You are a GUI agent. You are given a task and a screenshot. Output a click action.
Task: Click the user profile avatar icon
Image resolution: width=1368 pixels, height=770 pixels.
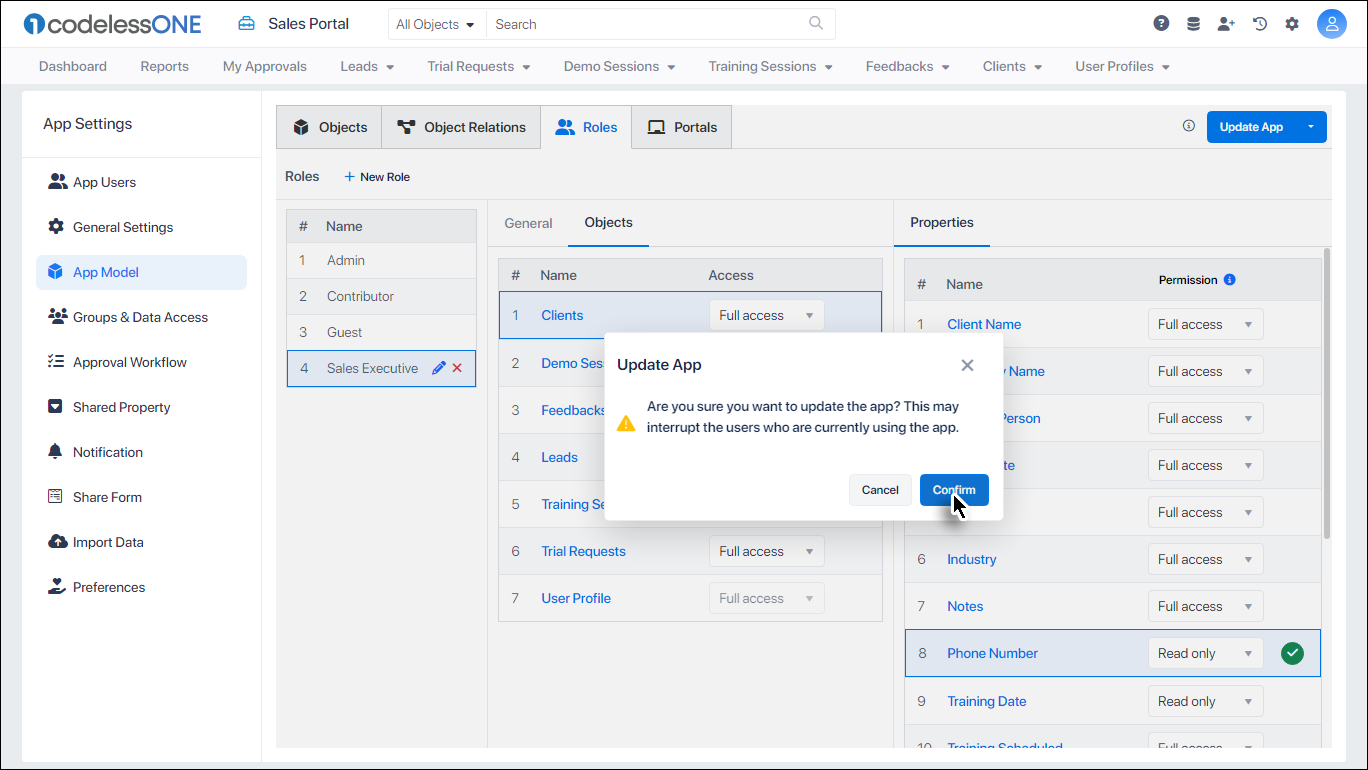1331,23
